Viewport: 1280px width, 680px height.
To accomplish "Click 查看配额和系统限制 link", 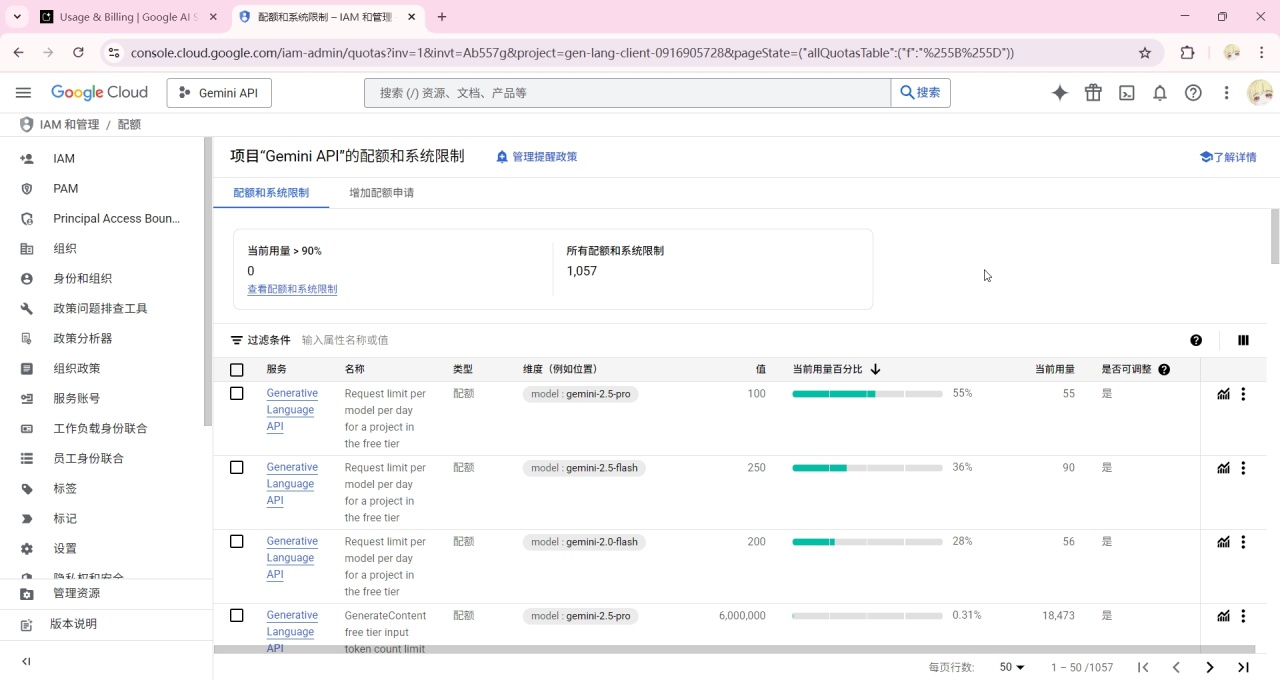I will [292, 289].
